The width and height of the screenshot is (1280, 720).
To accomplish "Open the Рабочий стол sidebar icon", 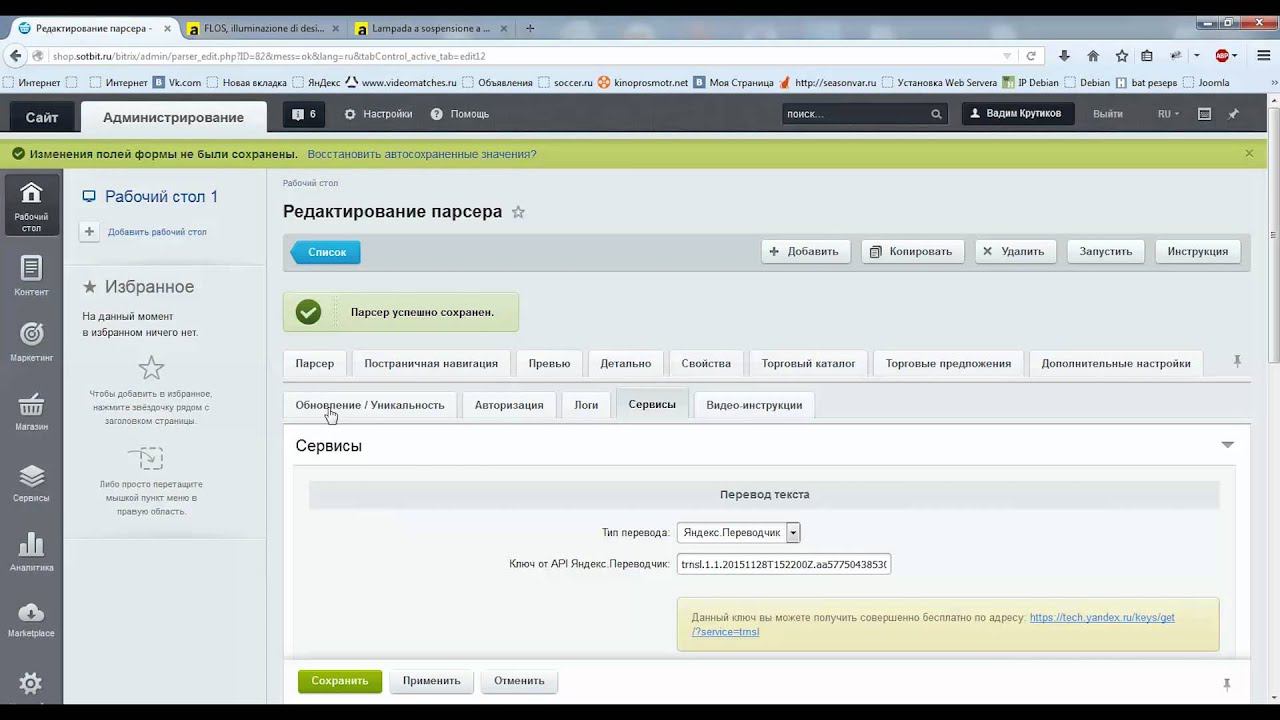I will tap(31, 205).
